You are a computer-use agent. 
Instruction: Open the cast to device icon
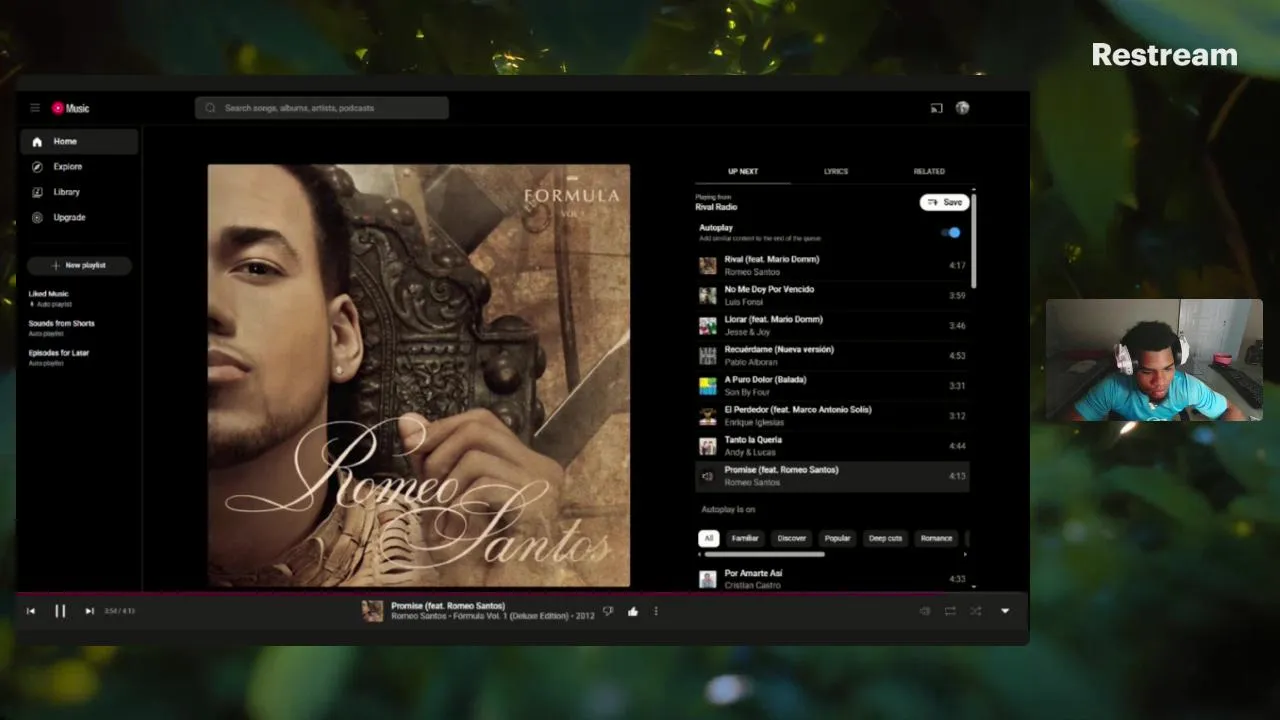(x=937, y=108)
